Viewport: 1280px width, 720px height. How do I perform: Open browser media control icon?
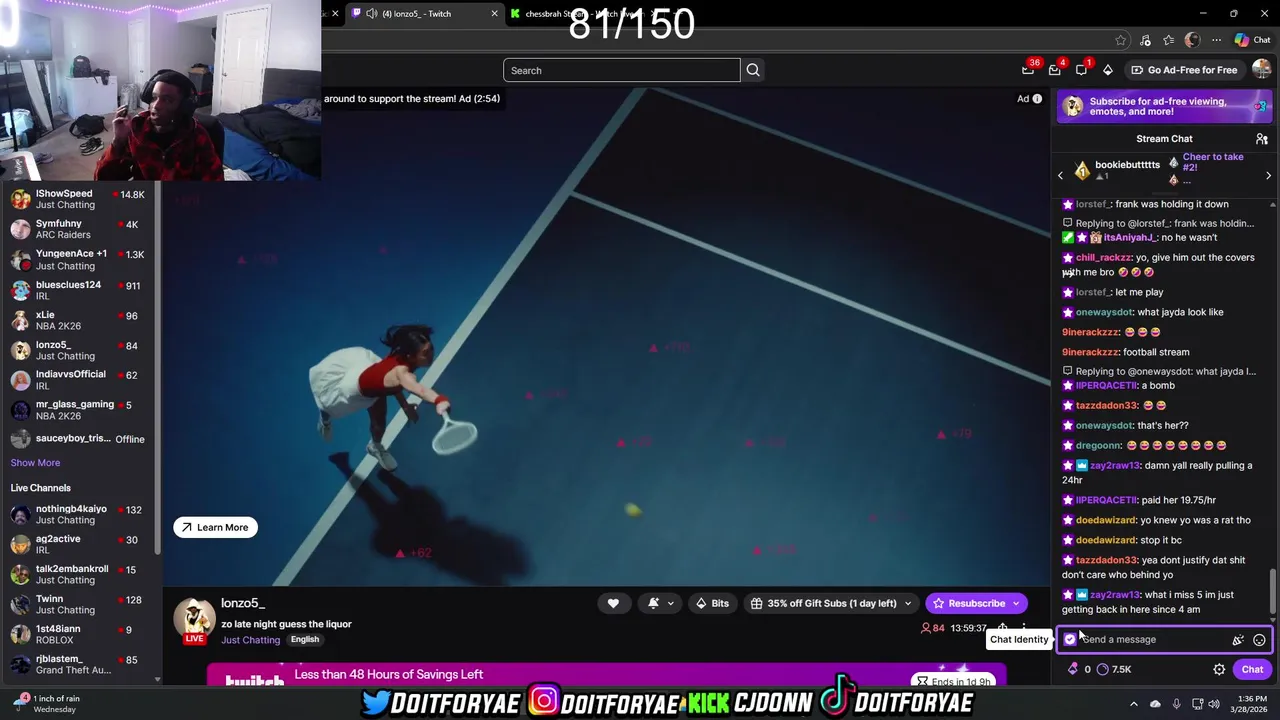coord(1145,40)
